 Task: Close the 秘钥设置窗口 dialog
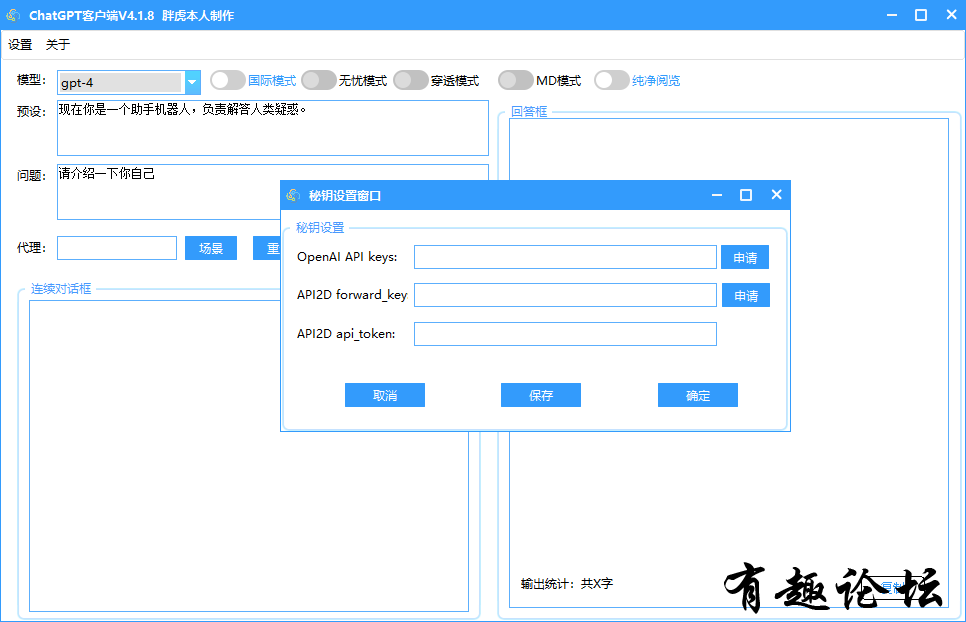[776, 195]
